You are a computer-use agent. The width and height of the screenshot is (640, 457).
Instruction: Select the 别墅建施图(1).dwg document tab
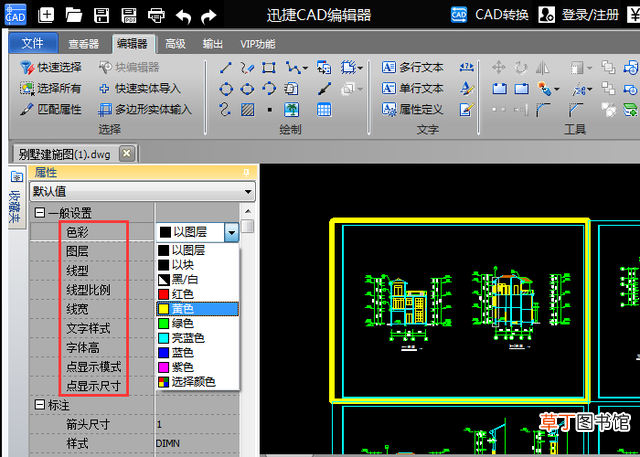[x=64, y=154]
